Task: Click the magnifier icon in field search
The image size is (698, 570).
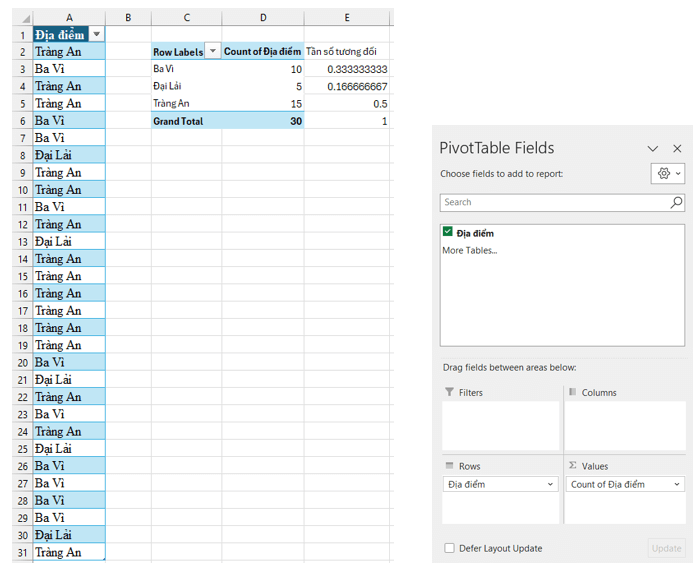Action: 676,202
